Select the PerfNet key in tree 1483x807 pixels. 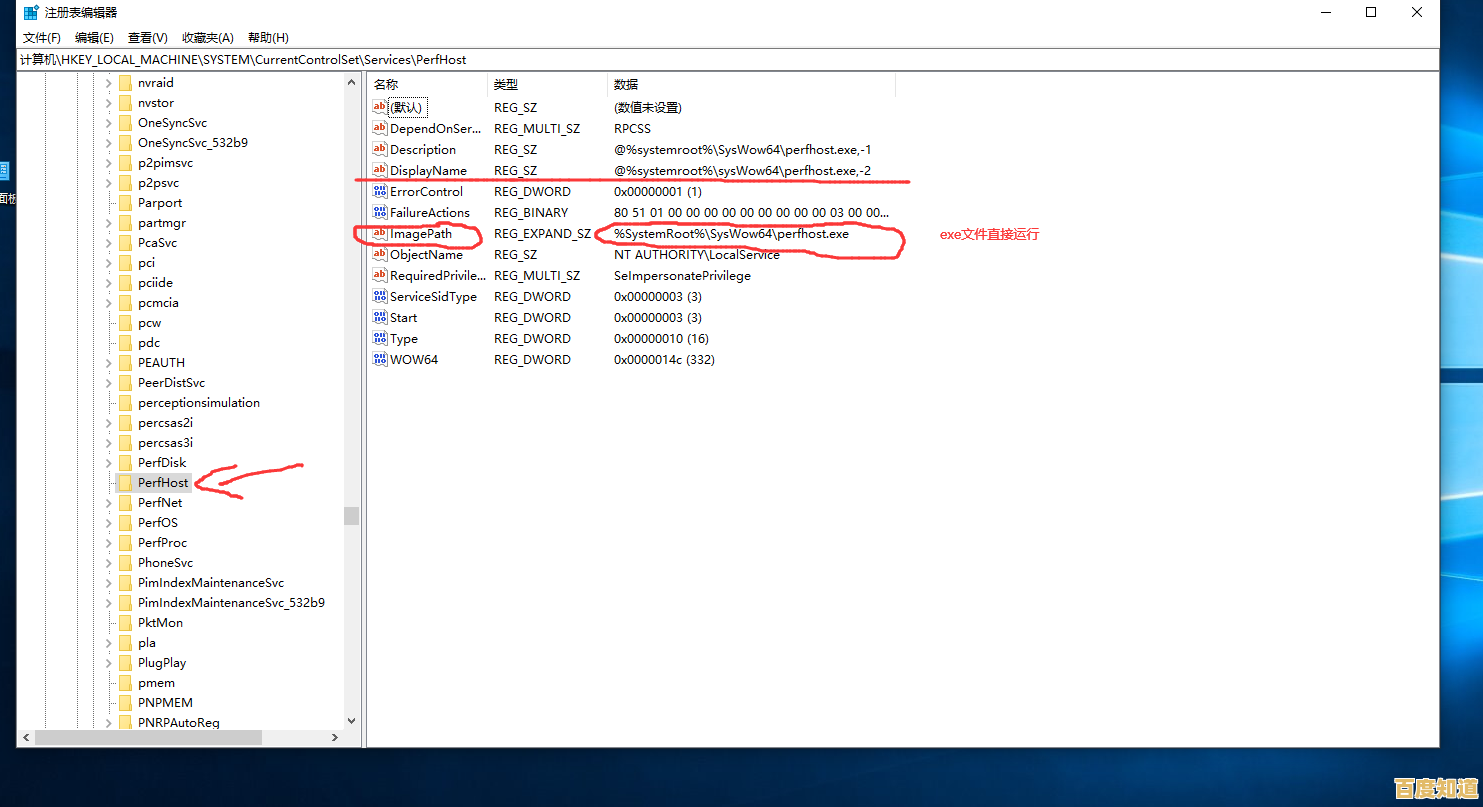tap(160, 503)
